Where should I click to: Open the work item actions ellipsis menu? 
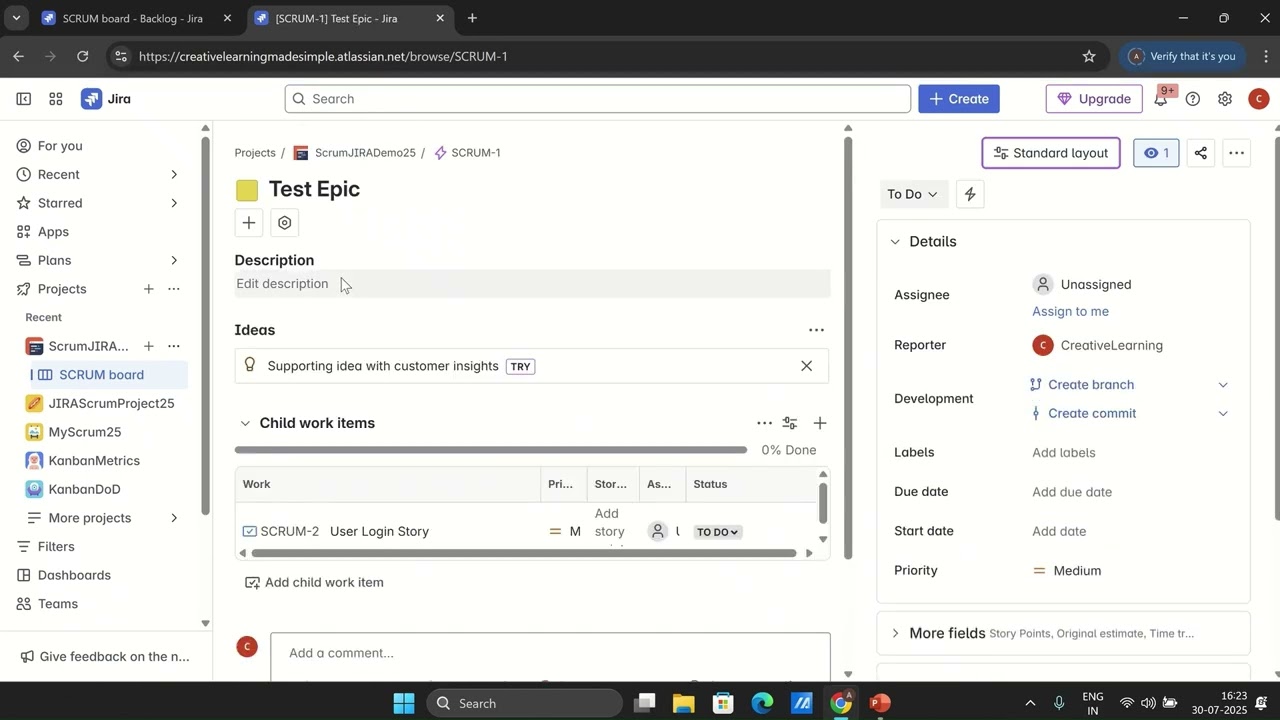click(x=1237, y=153)
